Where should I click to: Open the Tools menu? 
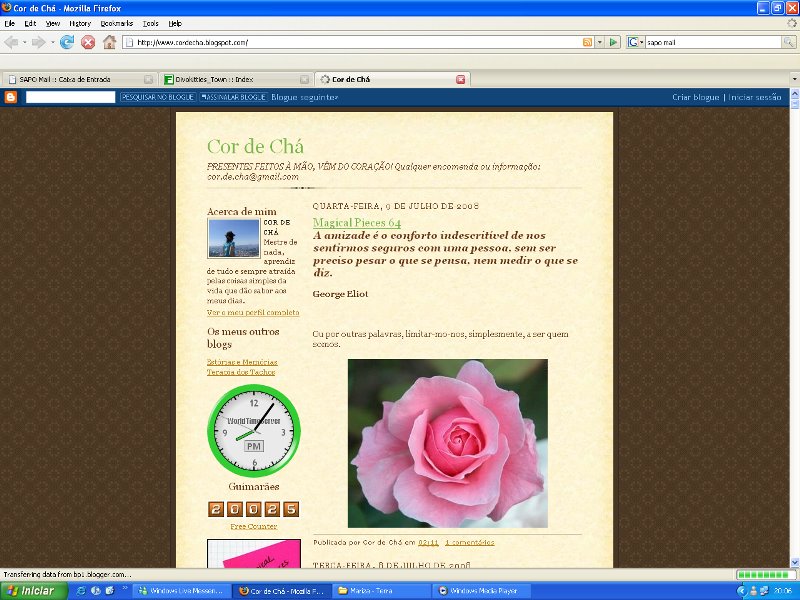151,23
